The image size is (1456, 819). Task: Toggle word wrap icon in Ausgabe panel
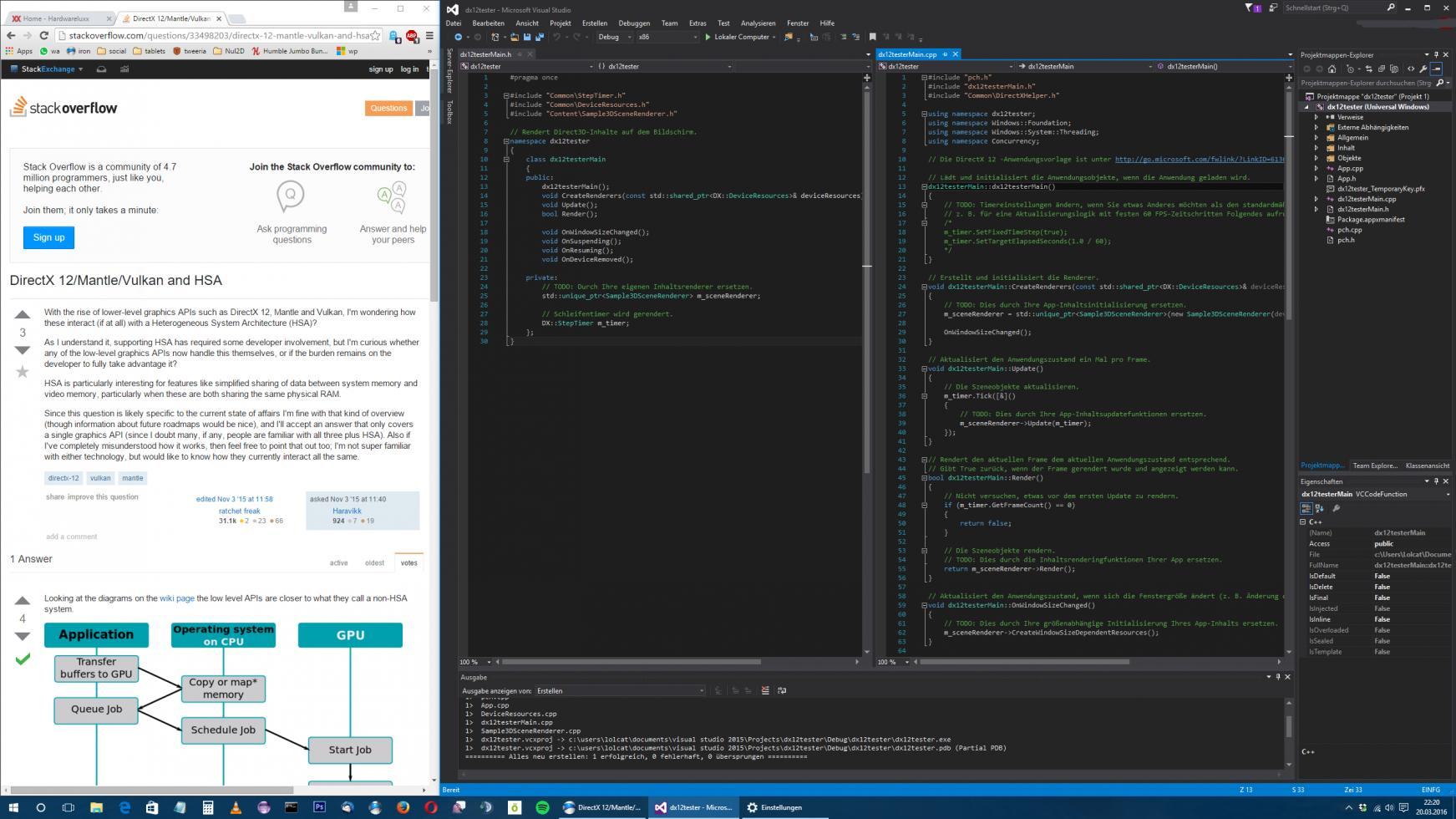click(782, 690)
